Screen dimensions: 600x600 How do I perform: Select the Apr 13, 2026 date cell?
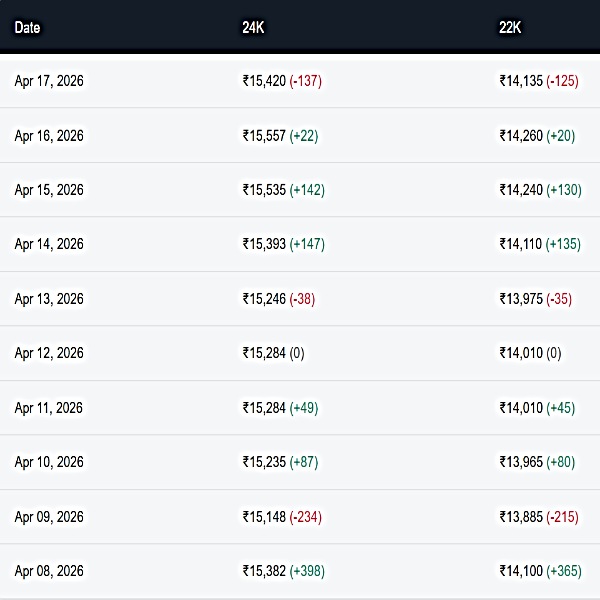[49, 299]
